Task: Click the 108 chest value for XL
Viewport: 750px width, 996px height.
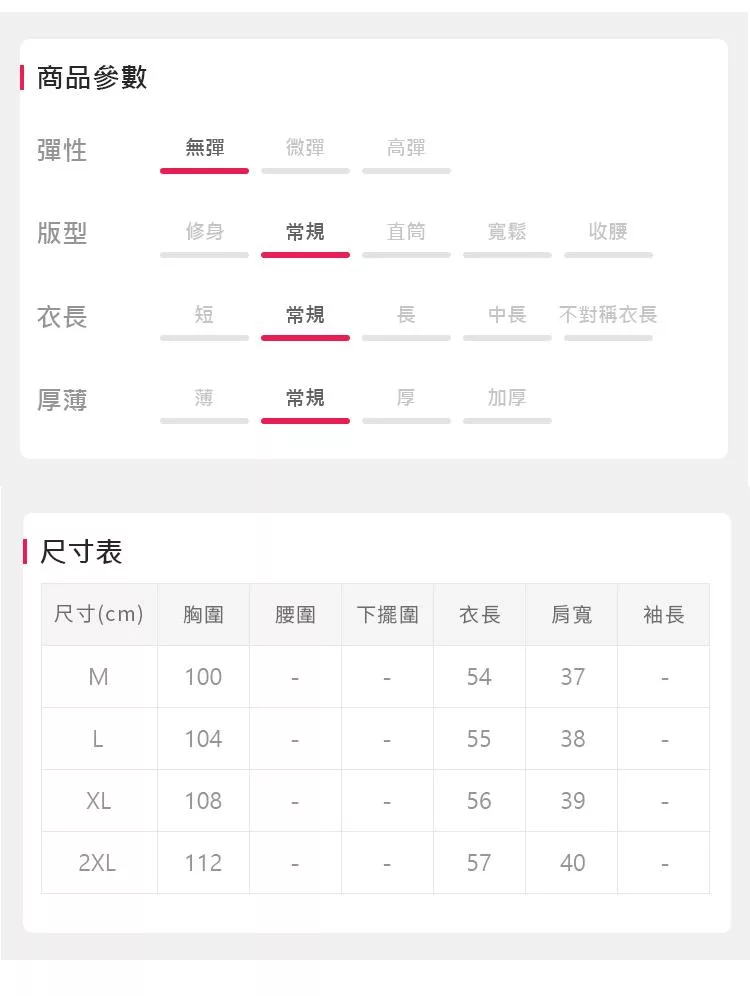Action: pos(203,801)
